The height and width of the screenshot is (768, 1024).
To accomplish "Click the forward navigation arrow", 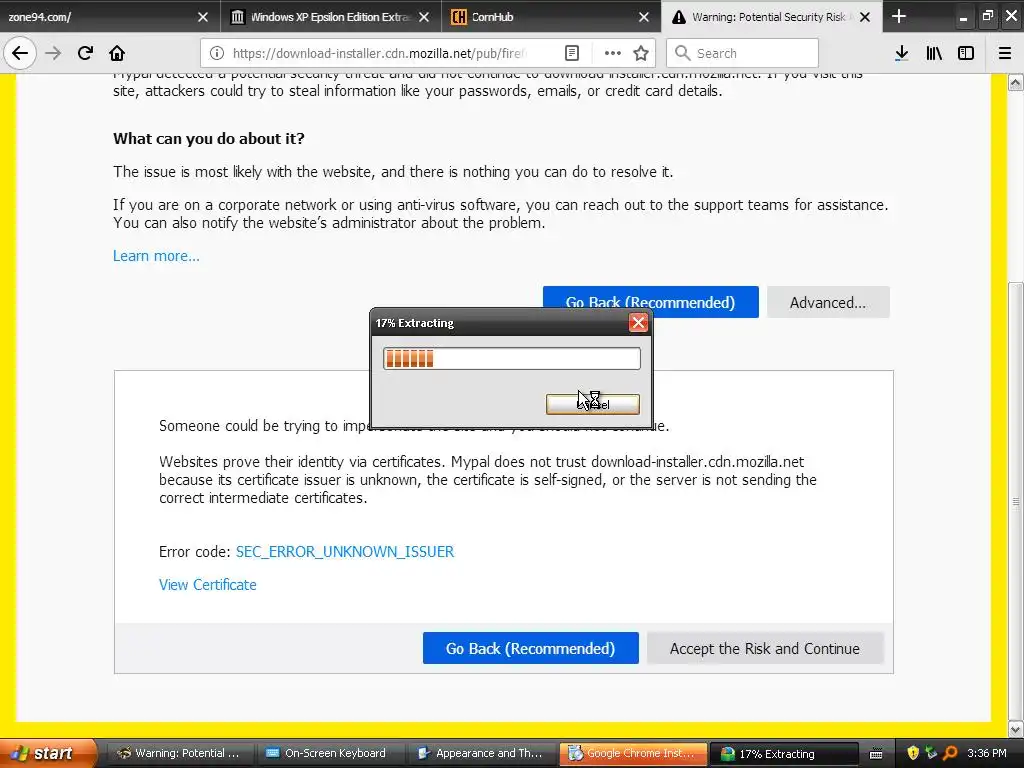I will tap(53, 53).
